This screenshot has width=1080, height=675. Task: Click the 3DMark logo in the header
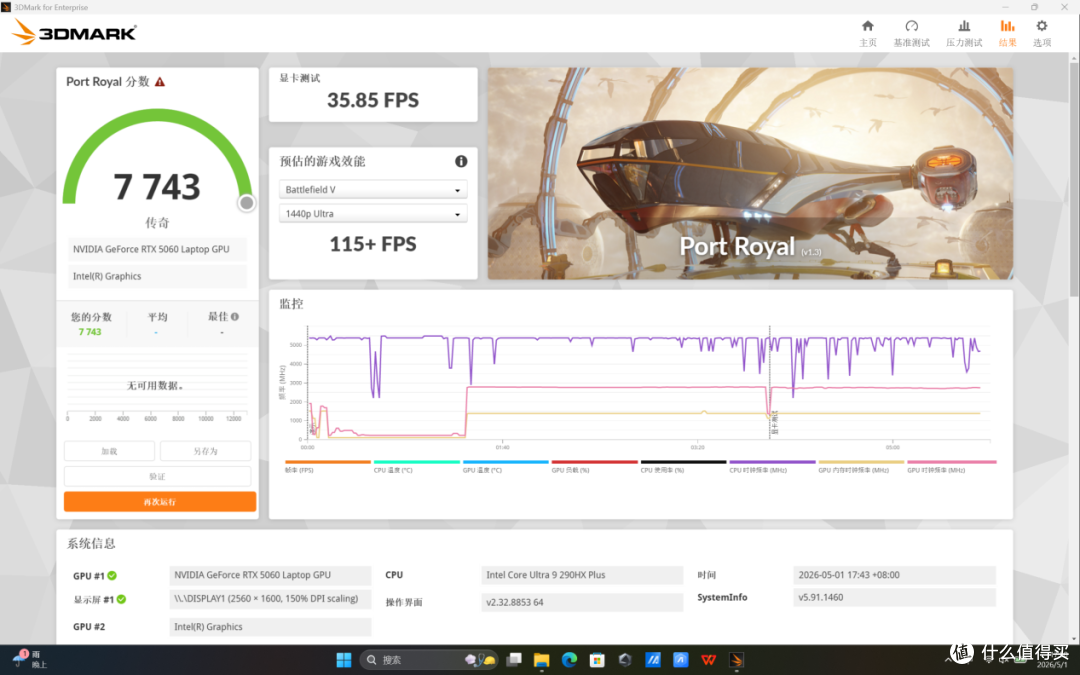click(x=74, y=32)
